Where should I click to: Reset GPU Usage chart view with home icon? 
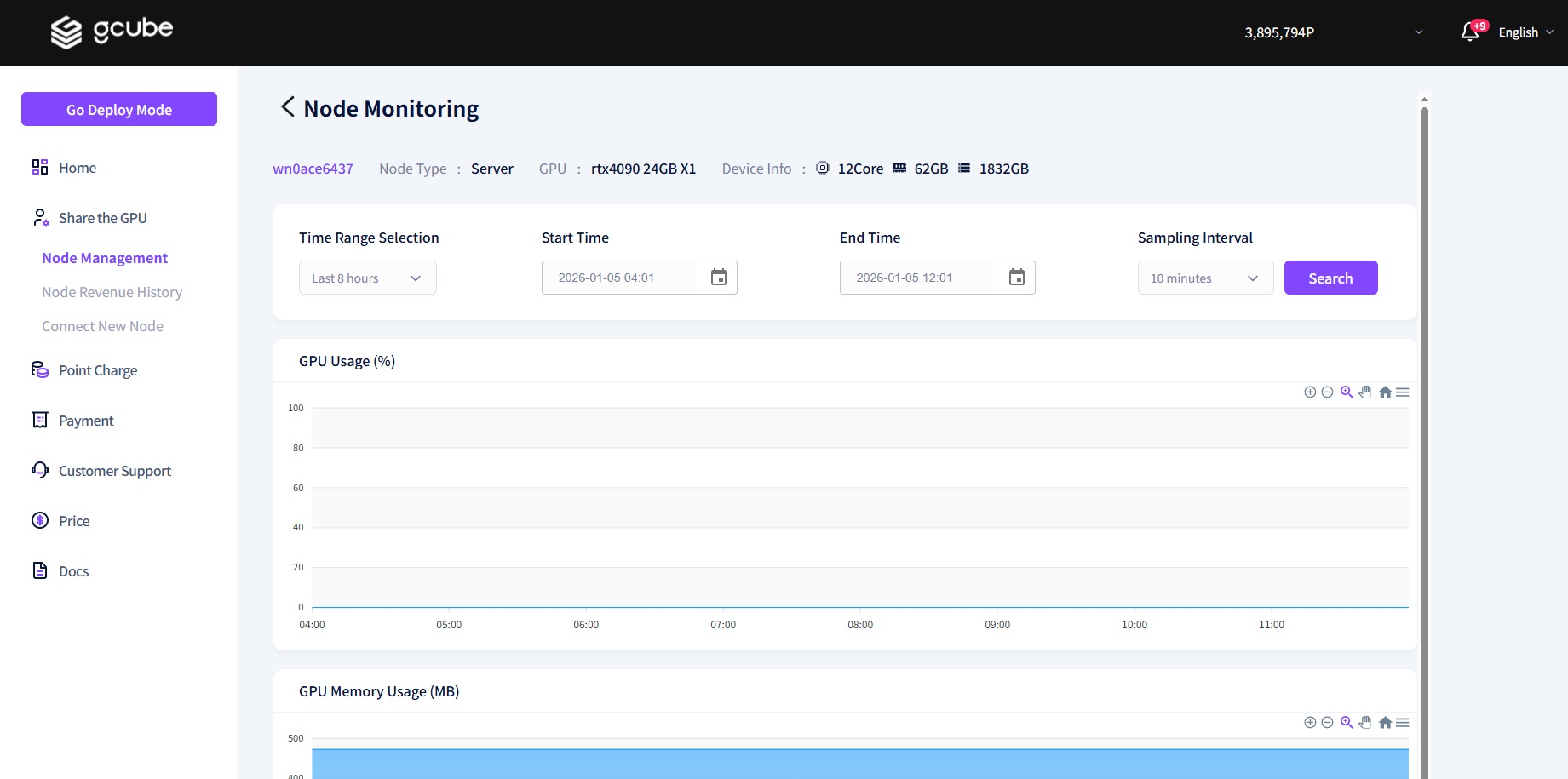pyautogui.click(x=1385, y=392)
